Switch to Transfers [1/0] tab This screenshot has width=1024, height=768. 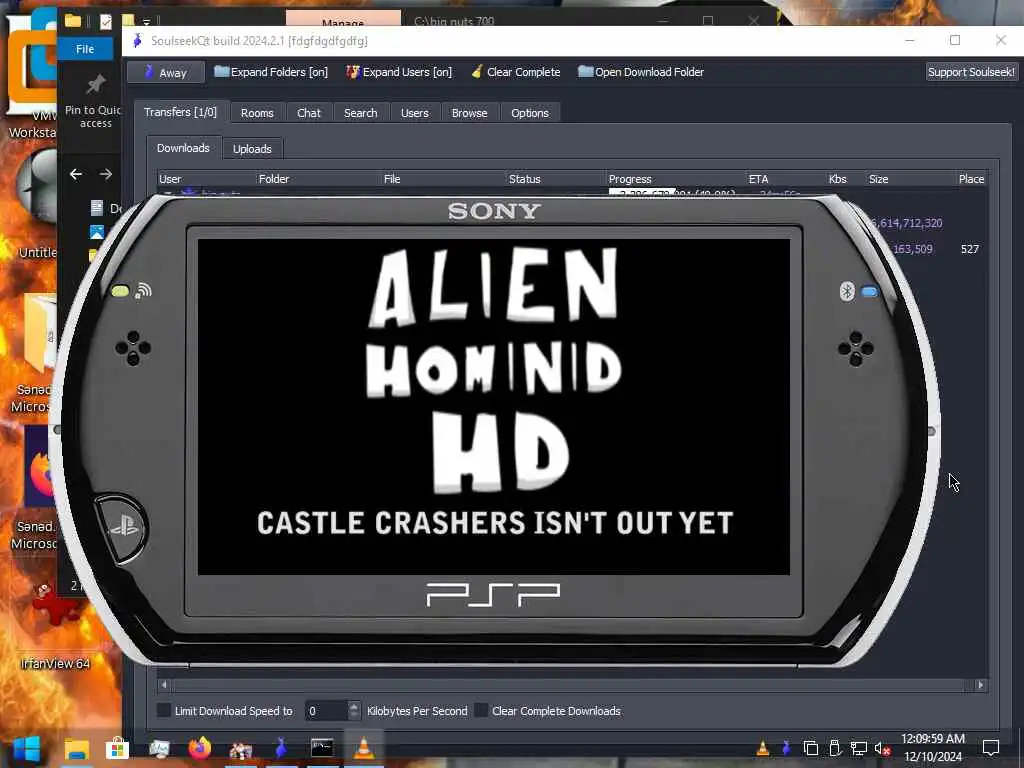[181, 112]
